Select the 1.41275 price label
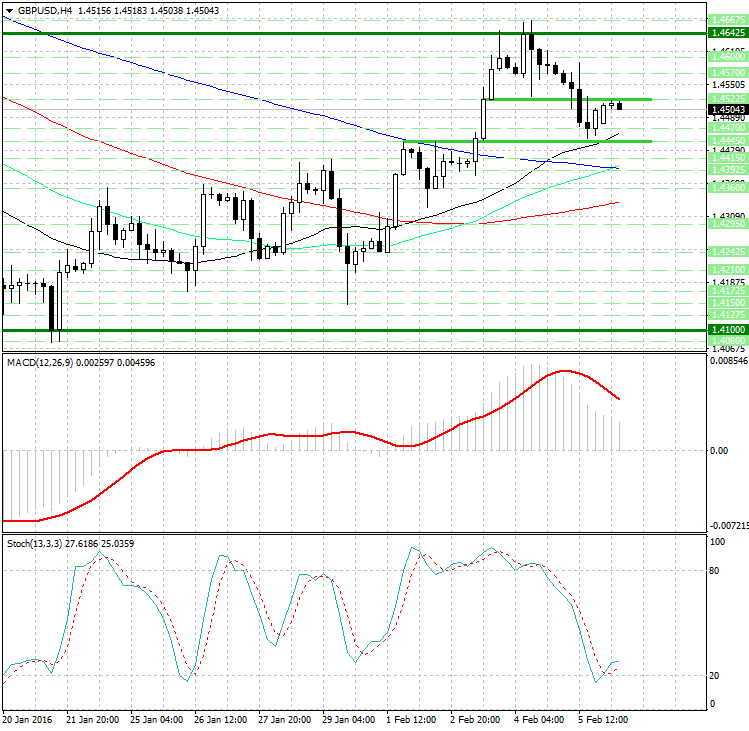The width and height of the screenshot is (749, 731). [x=728, y=314]
